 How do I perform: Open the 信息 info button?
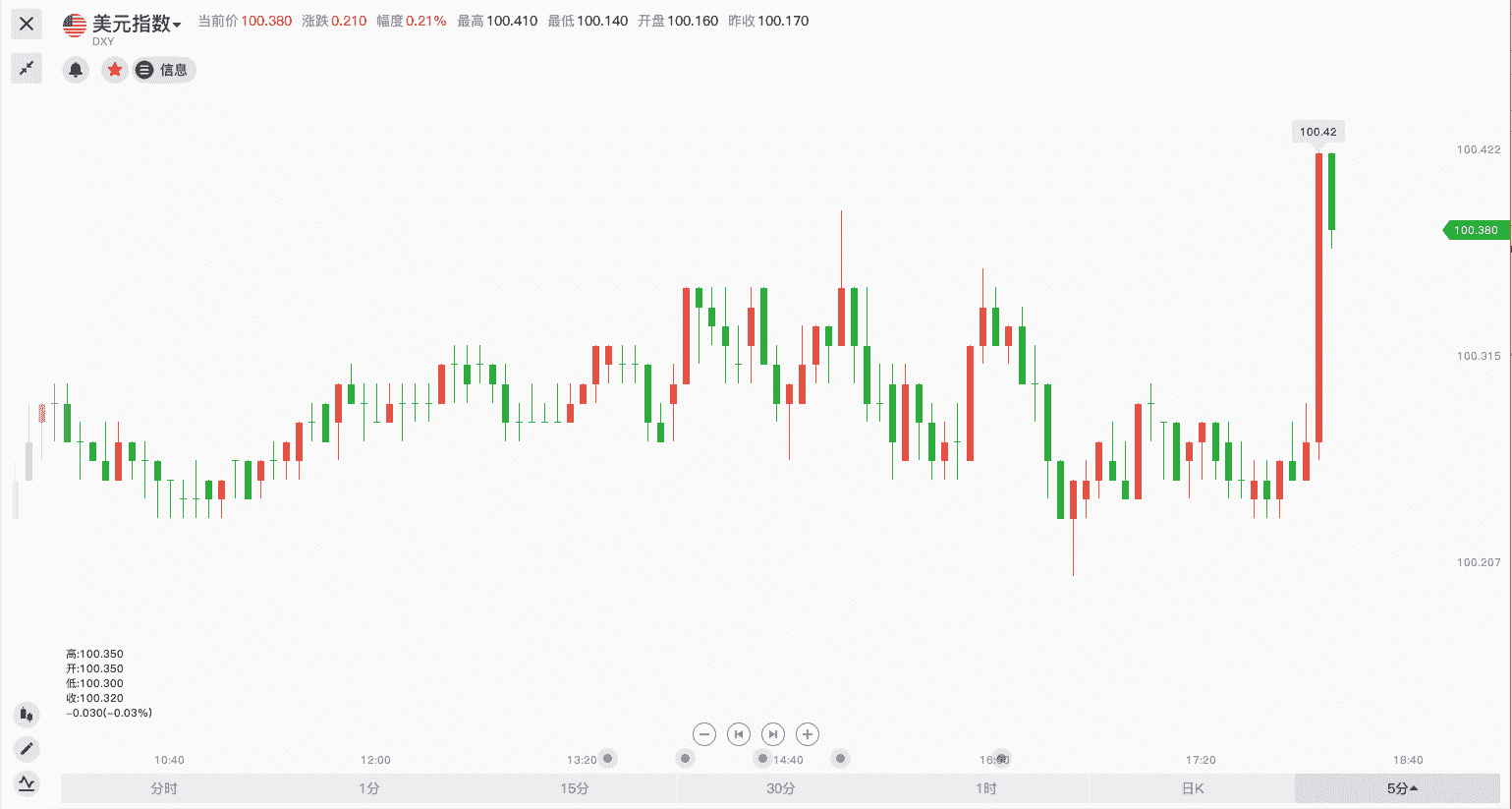[164, 70]
